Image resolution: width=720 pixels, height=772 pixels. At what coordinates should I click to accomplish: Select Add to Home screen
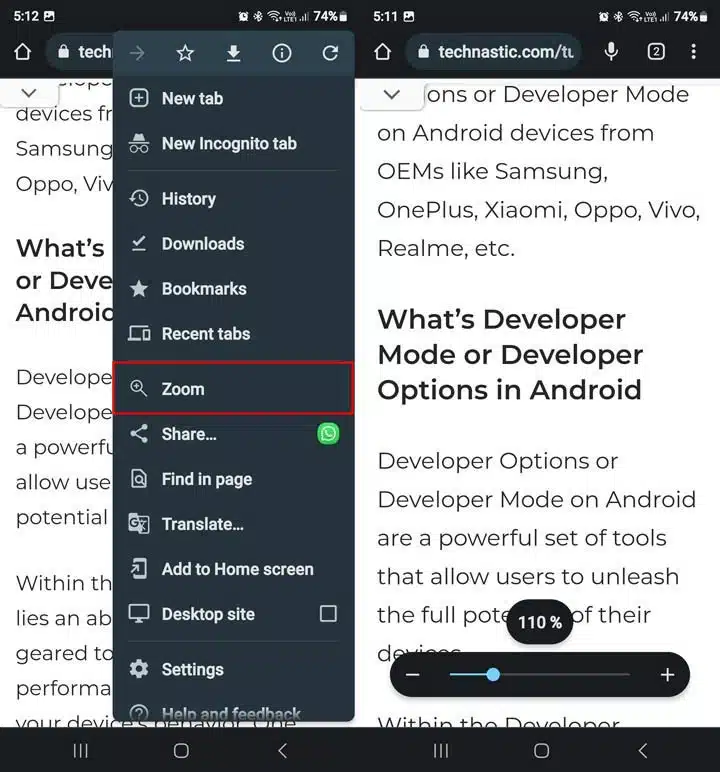click(x=233, y=569)
